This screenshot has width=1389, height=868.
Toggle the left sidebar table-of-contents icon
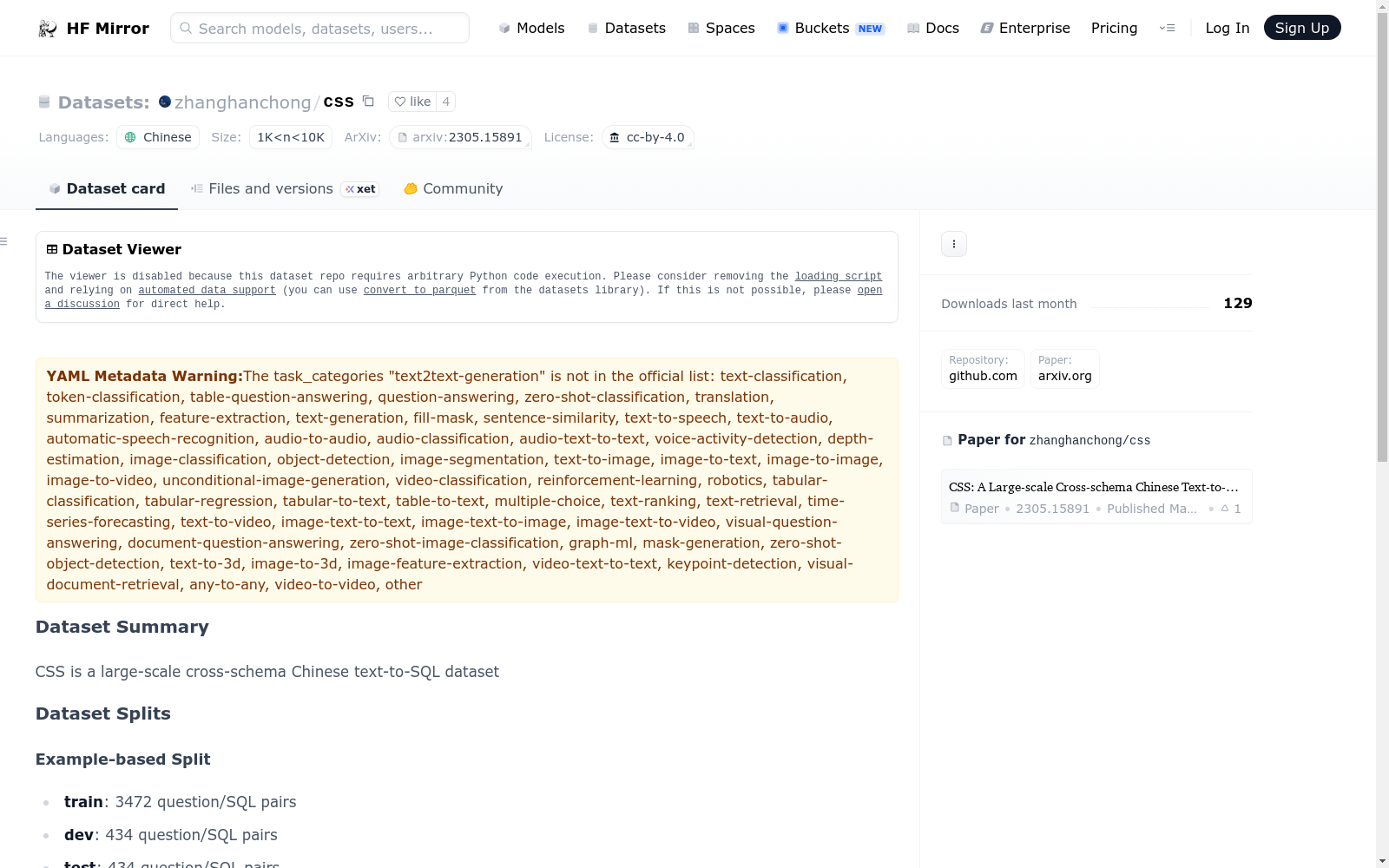[x=3, y=241]
